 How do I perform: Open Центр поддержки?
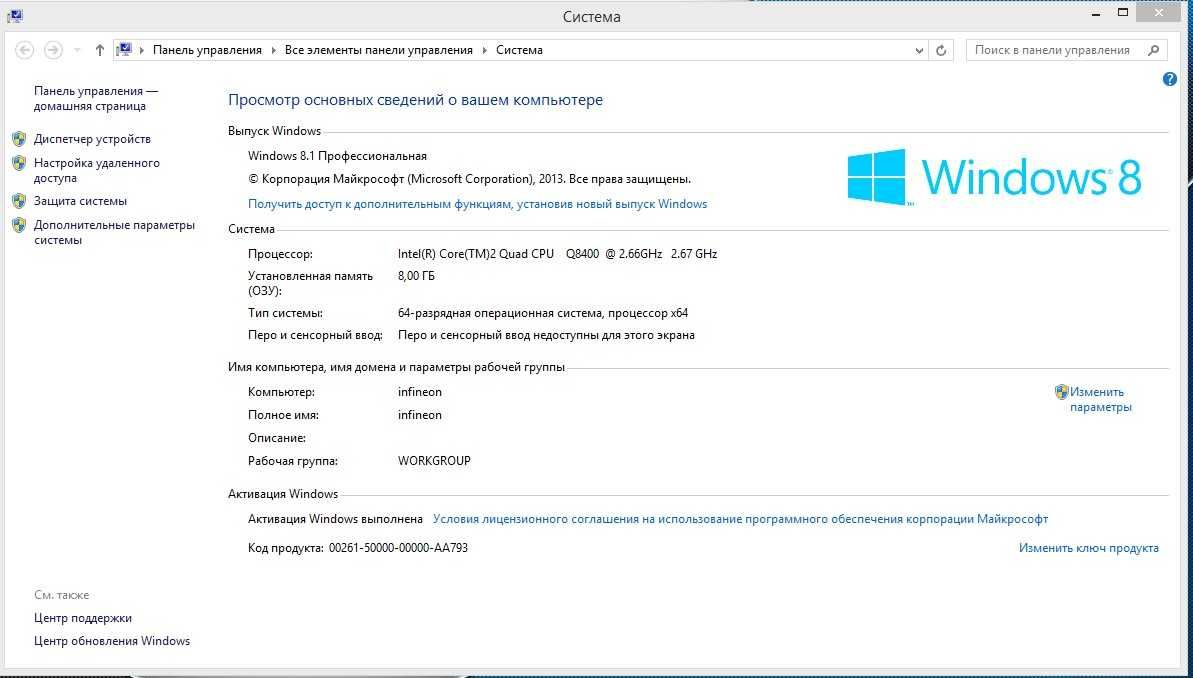click(83, 619)
